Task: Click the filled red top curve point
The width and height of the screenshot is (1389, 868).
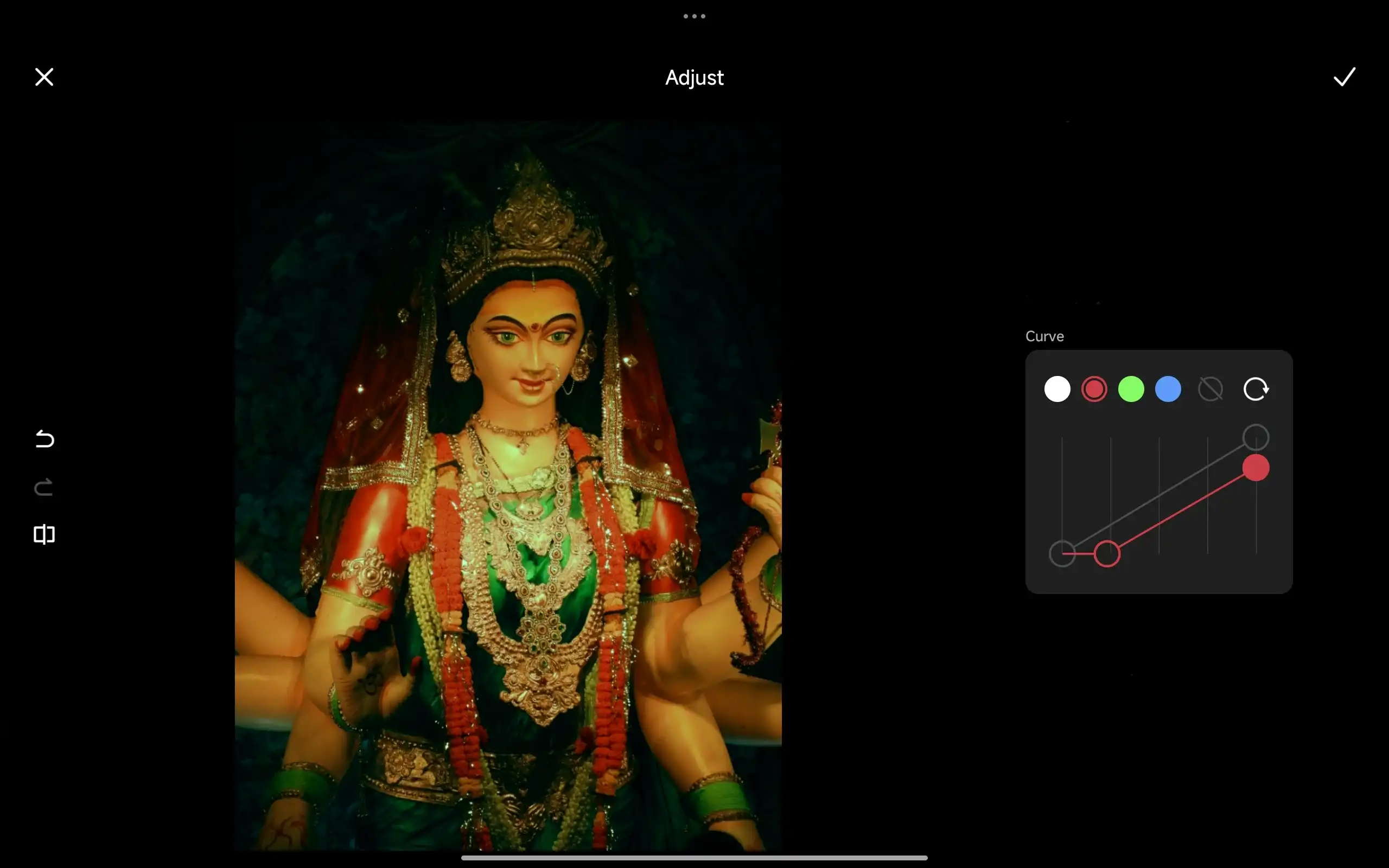Action: coord(1256,468)
